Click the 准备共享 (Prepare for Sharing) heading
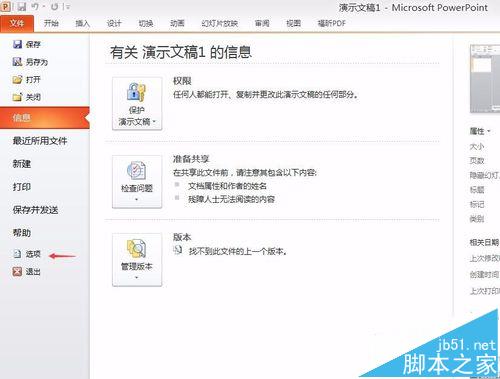 [x=191, y=159]
